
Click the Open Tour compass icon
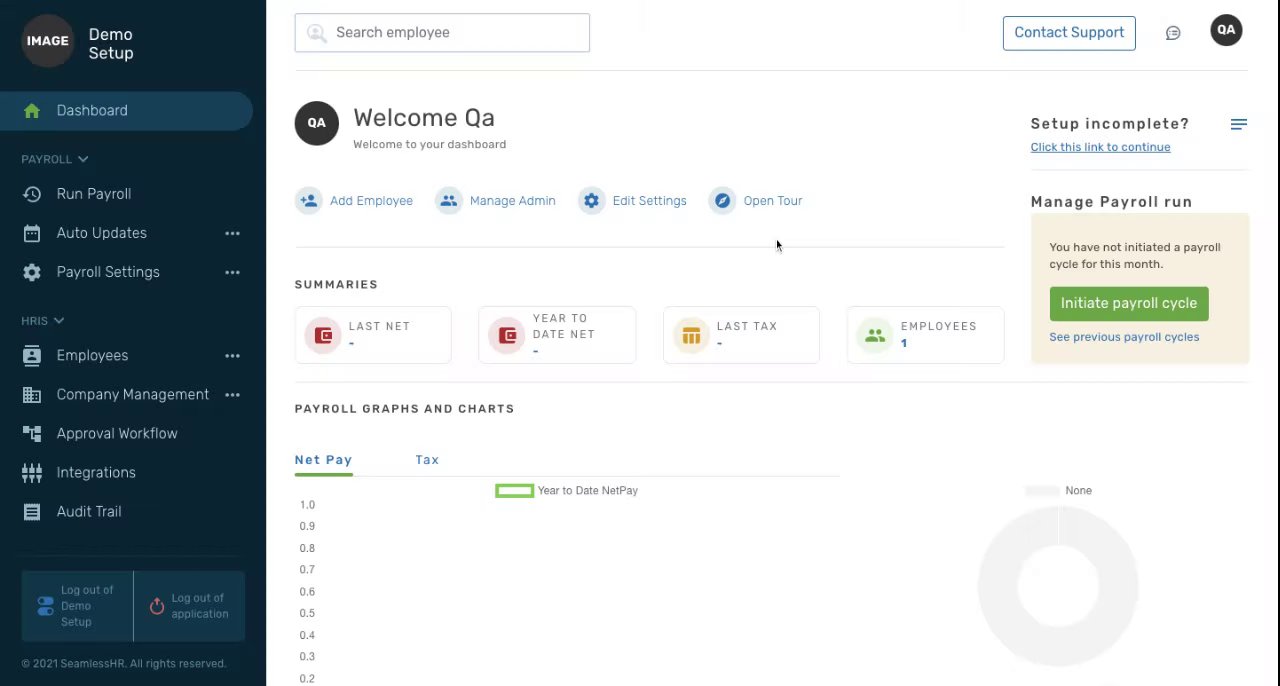click(x=722, y=201)
